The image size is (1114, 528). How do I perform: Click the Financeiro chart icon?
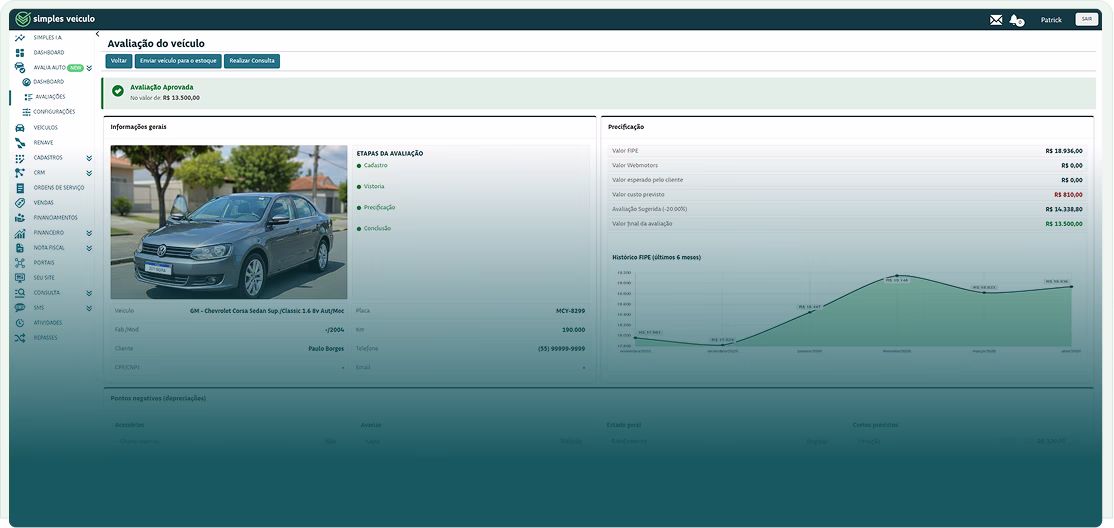20,232
